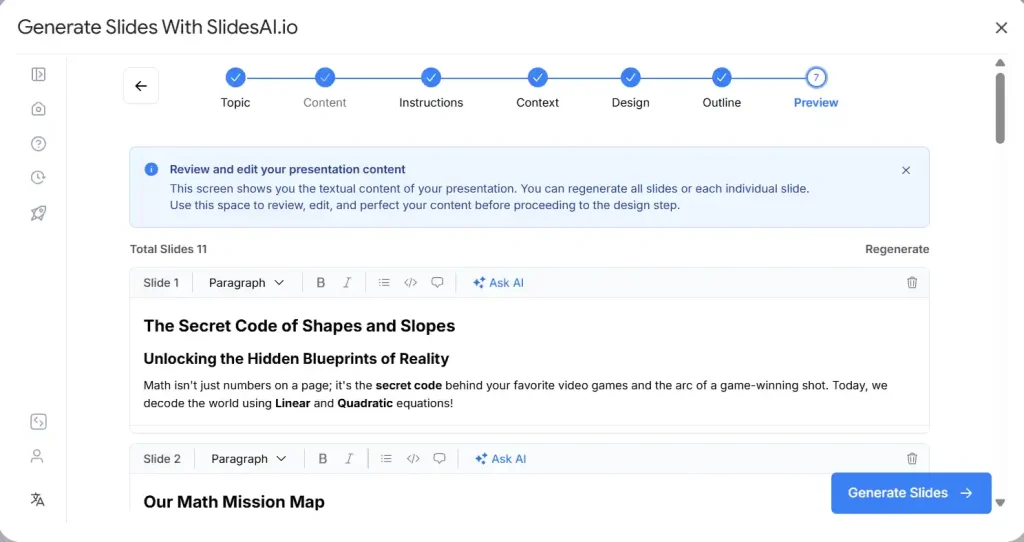The height and width of the screenshot is (542, 1024).
Task: Go to the Content step
Action: point(325,88)
